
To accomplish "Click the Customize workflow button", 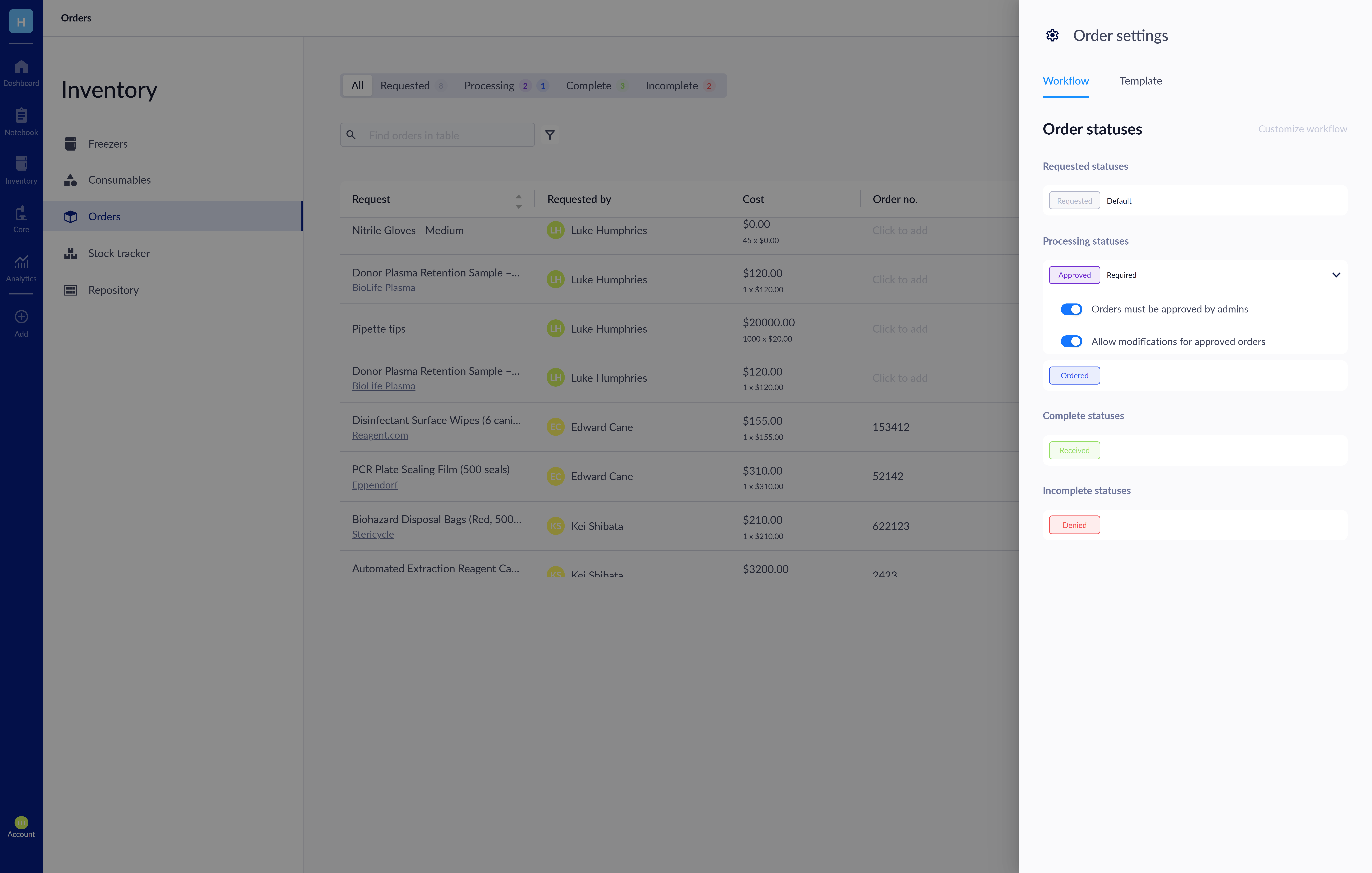I will pos(1303,129).
